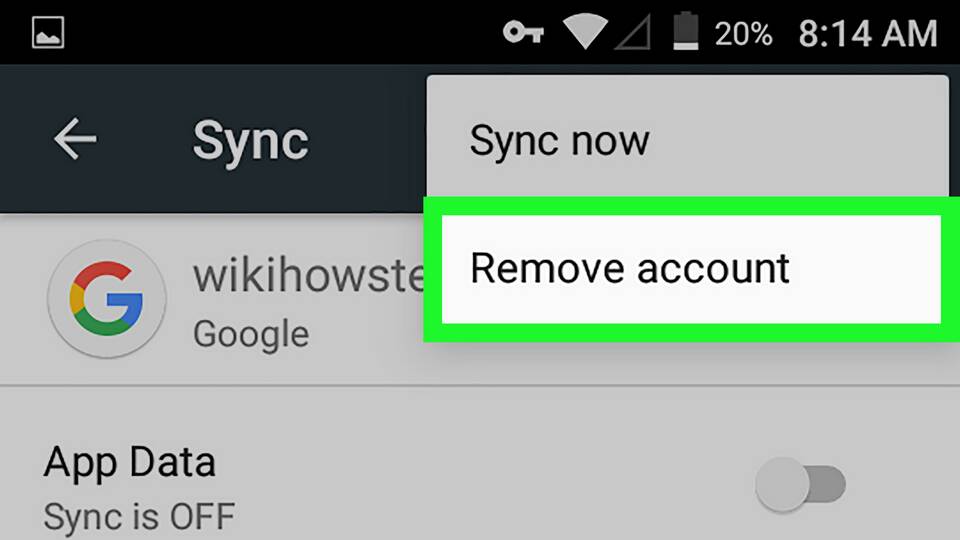Tap the Sync title in header
The image size is (960, 540).
pos(250,143)
